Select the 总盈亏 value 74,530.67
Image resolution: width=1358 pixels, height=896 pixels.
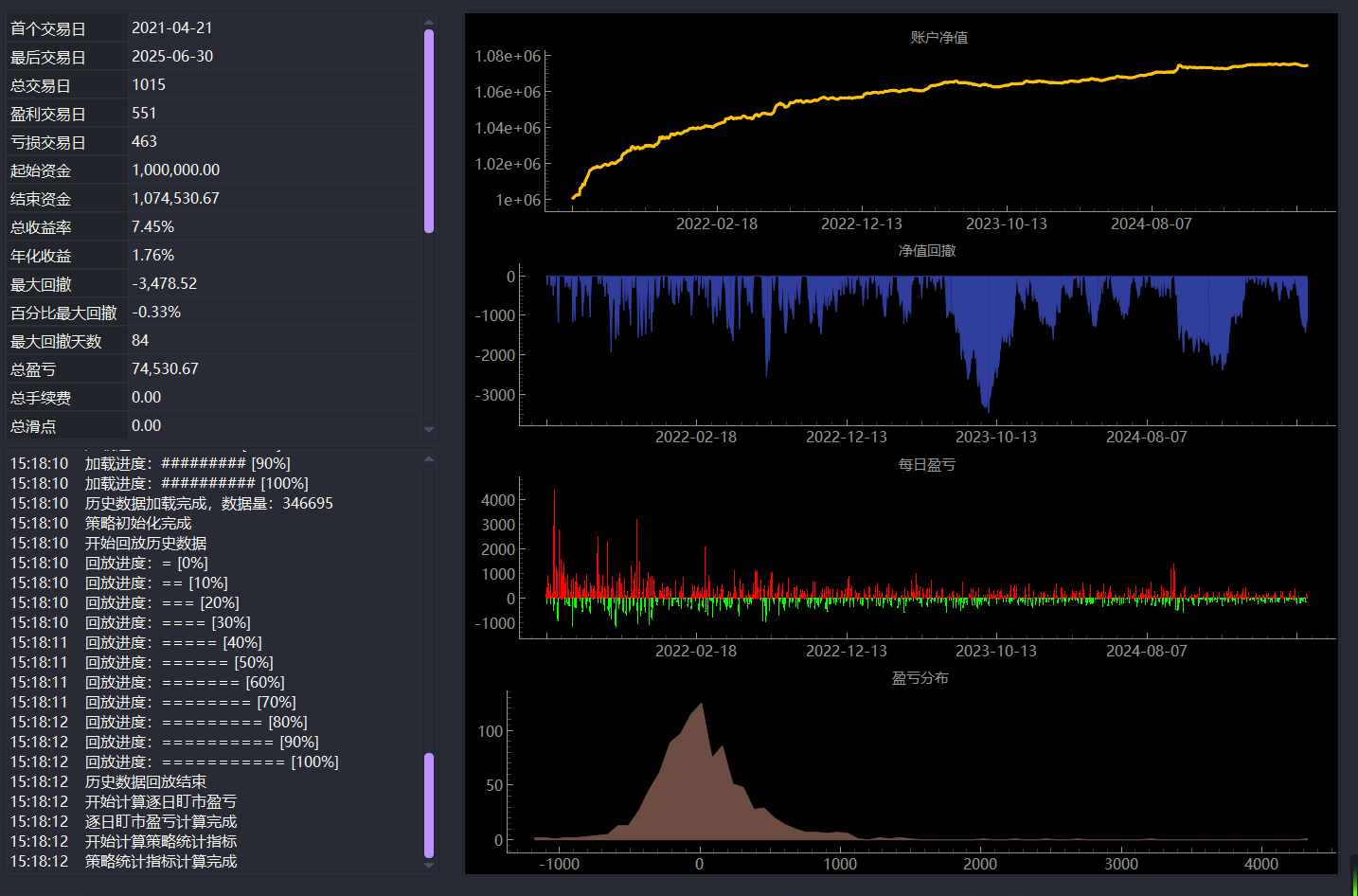[x=165, y=369]
